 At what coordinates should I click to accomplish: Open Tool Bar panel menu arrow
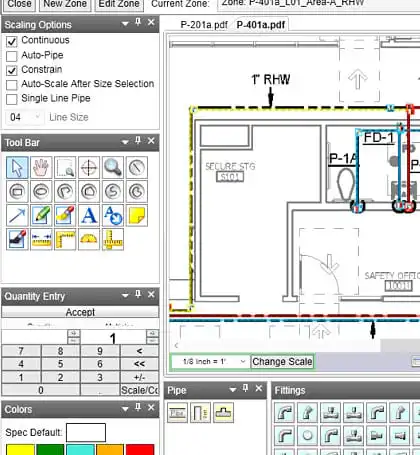(x=125, y=142)
